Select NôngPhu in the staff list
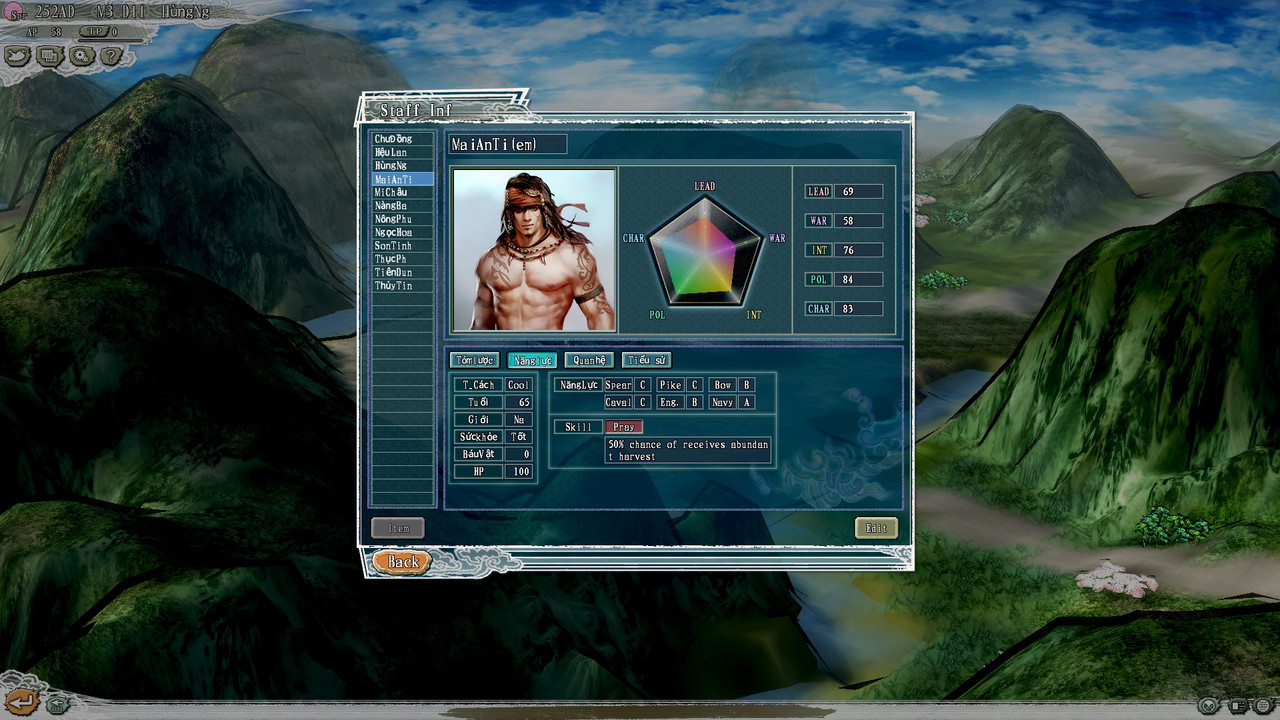1280x720 pixels. (402, 219)
